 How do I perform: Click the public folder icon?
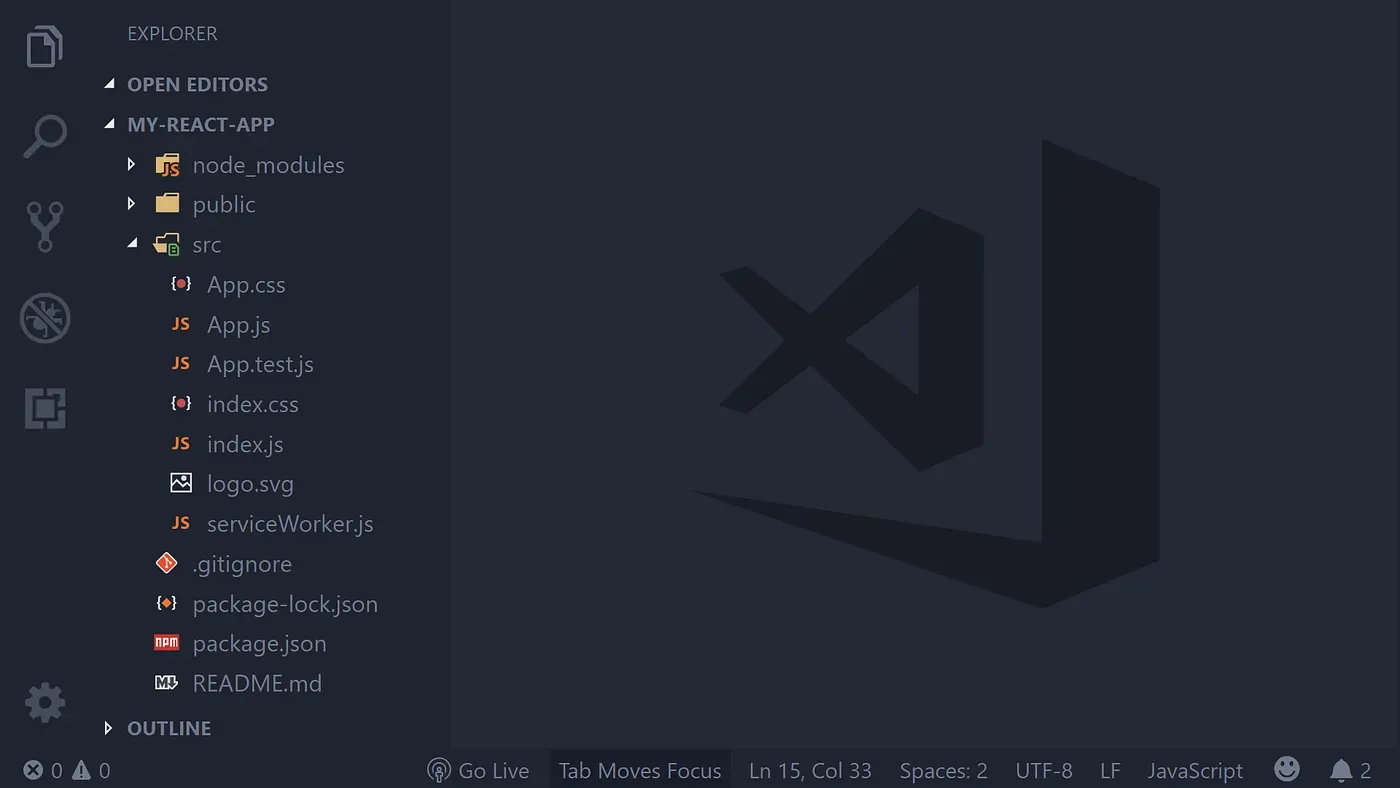[x=168, y=204]
